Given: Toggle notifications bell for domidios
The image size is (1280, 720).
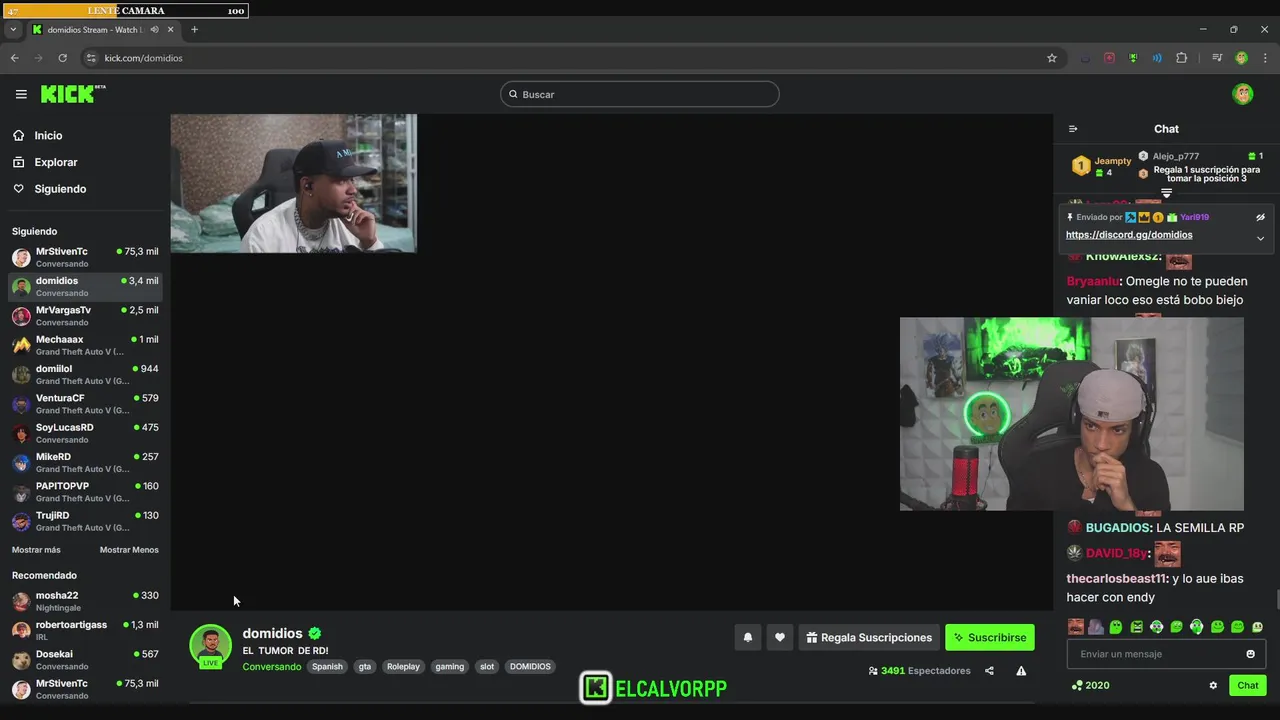Looking at the screenshot, I should [x=747, y=637].
